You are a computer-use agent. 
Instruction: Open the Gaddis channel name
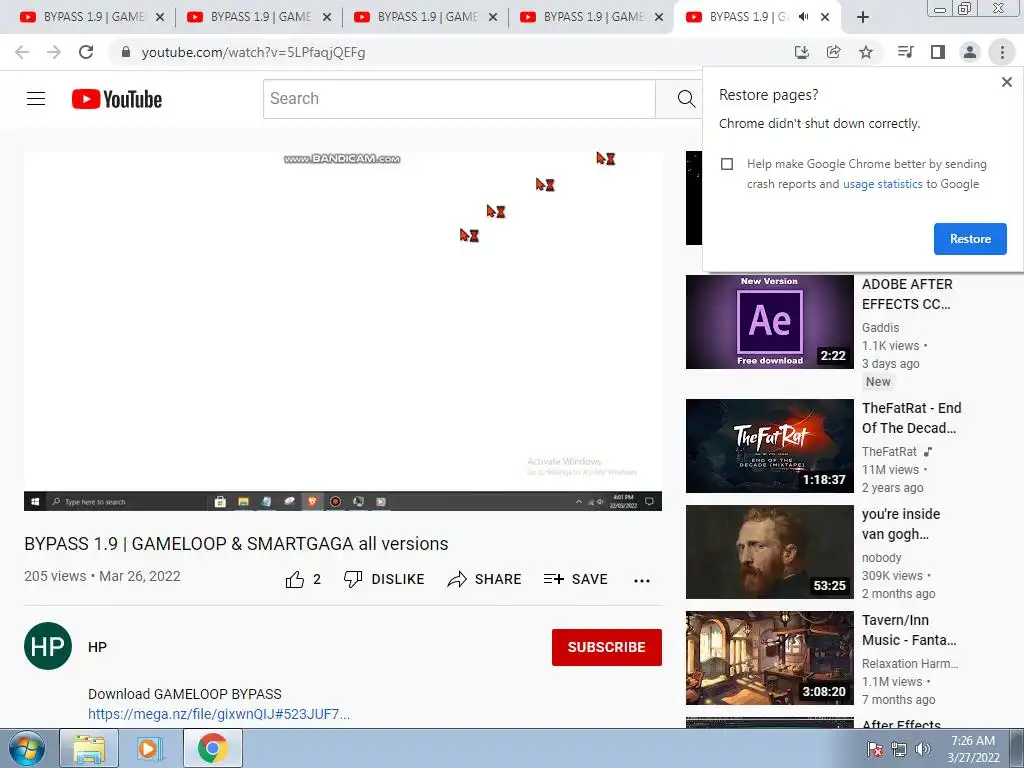click(x=880, y=328)
